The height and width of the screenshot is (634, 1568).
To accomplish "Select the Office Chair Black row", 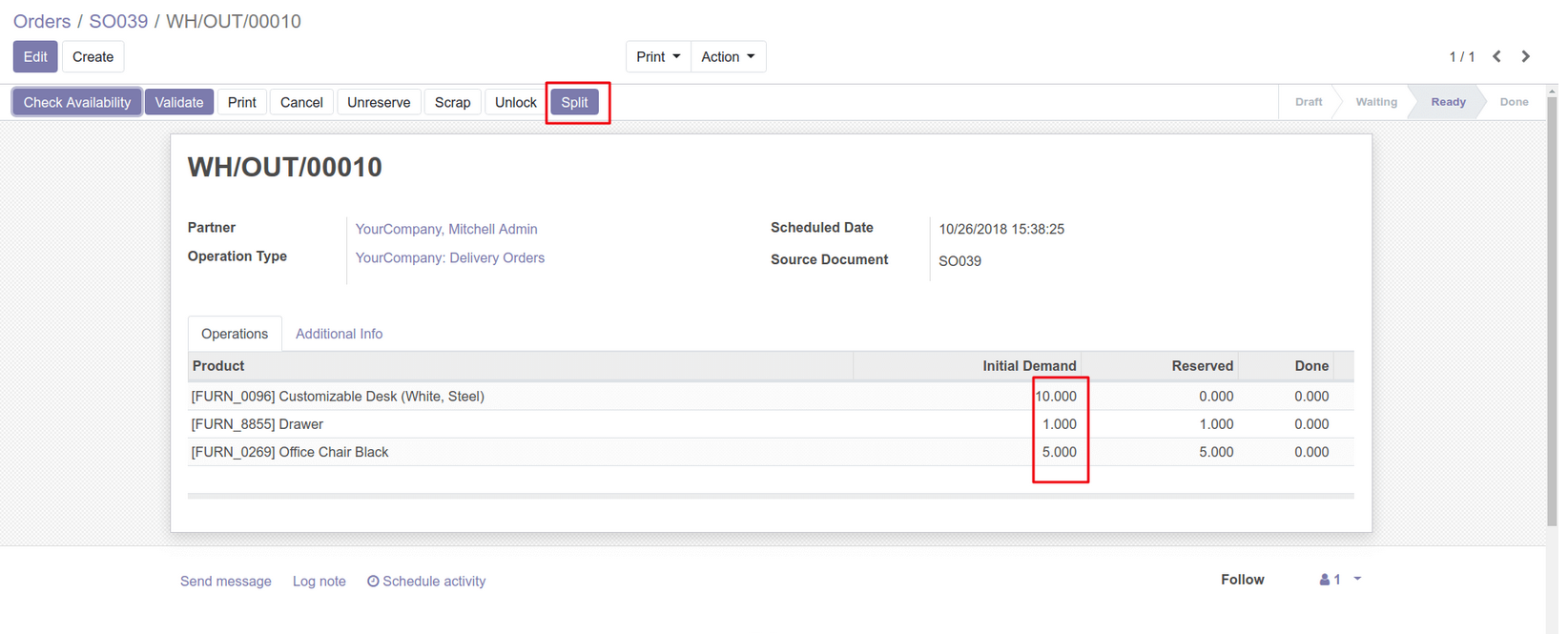I will pyautogui.click(x=290, y=452).
